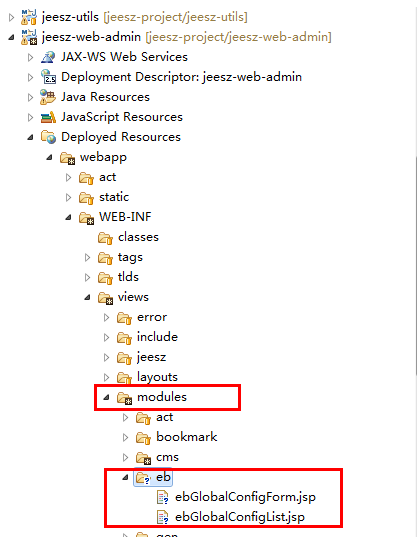Click the Deployed Resources globe folder icon
This screenshot has height=537, width=417.
click(x=48, y=137)
